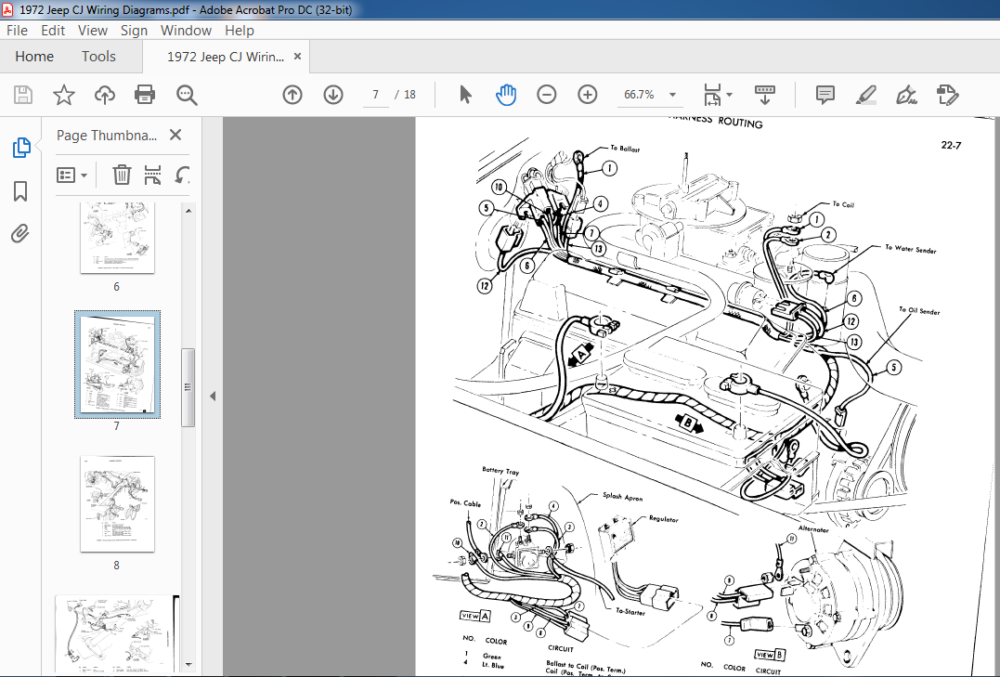1000x677 pixels.
Task: Collapse the navigation pane with arrow
Action: click(x=212, y=396)
